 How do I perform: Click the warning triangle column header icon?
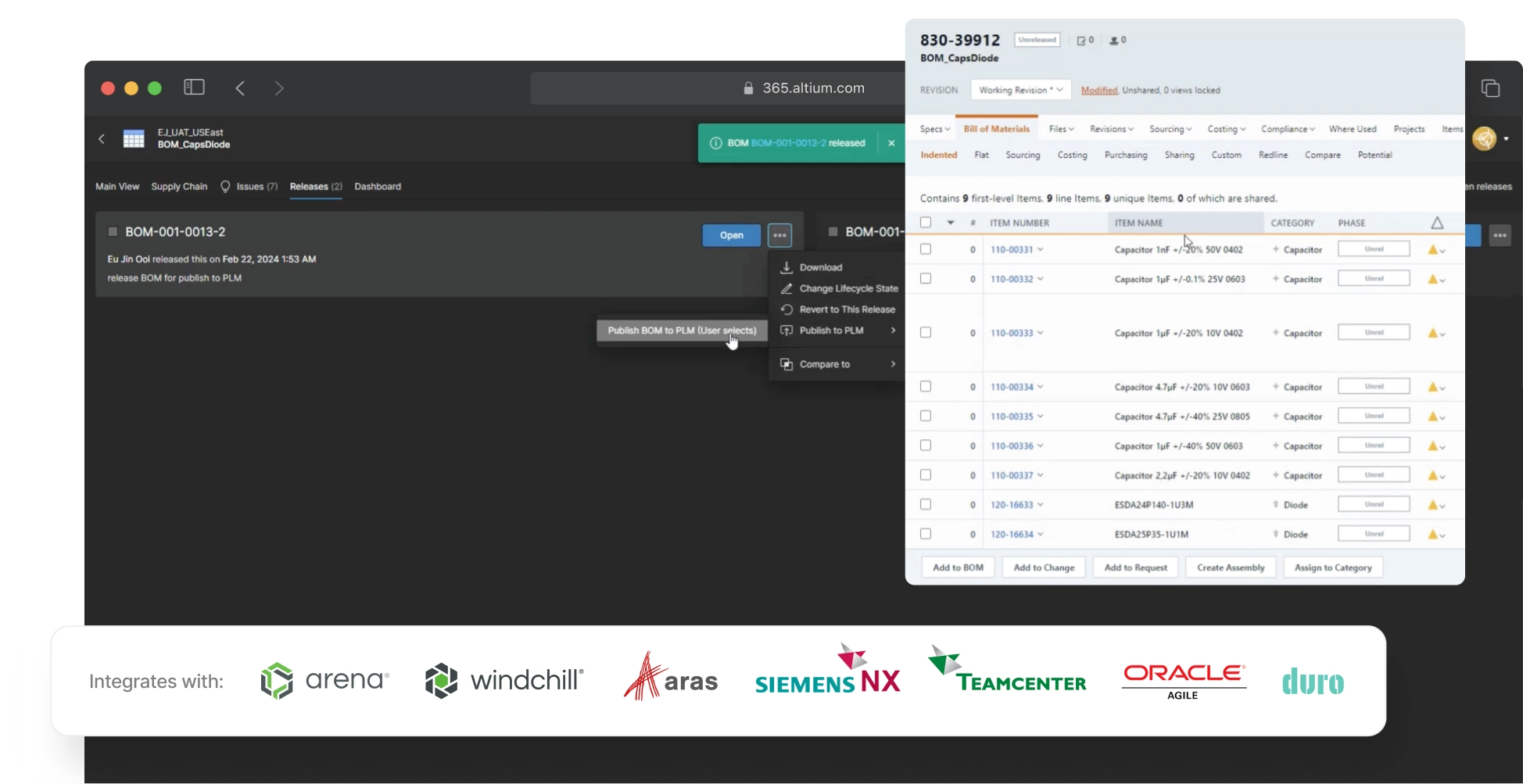pyautogui.click(x=1437, y=223)
